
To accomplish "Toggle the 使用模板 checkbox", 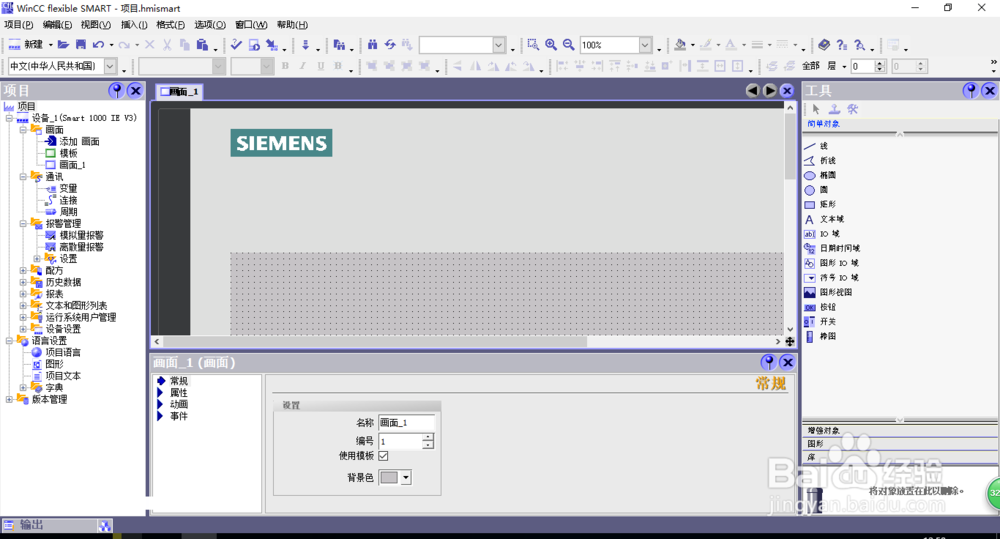I will pos(383,455).
